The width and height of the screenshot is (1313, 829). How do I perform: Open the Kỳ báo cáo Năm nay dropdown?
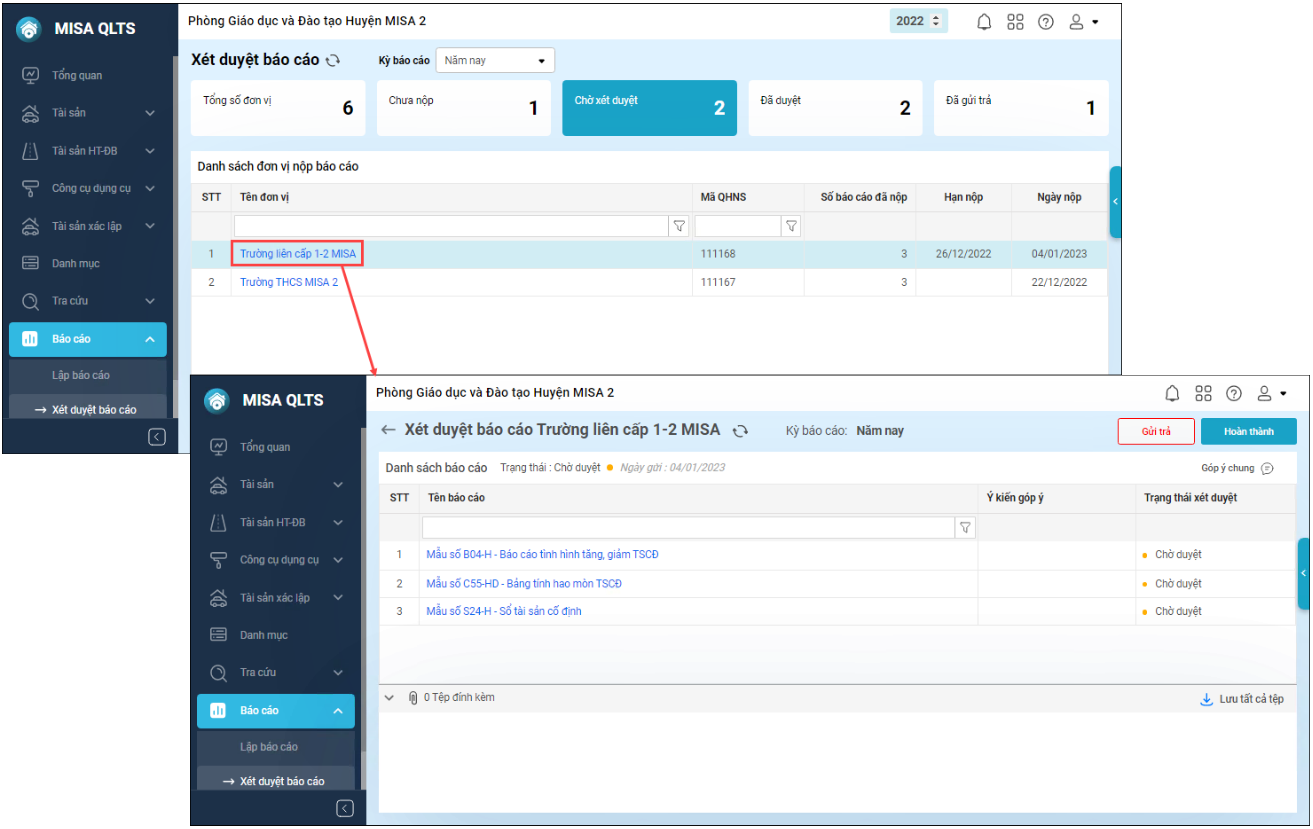tap(495, 60)
